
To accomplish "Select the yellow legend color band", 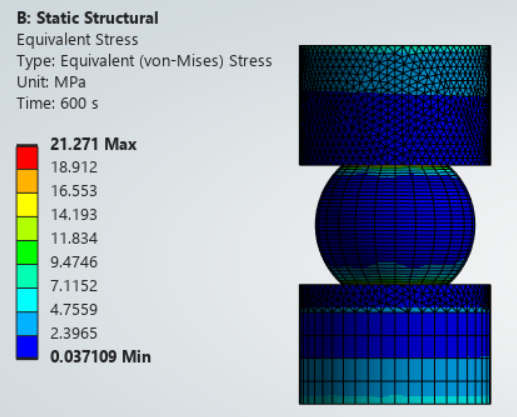I will [x=27, y=205].
